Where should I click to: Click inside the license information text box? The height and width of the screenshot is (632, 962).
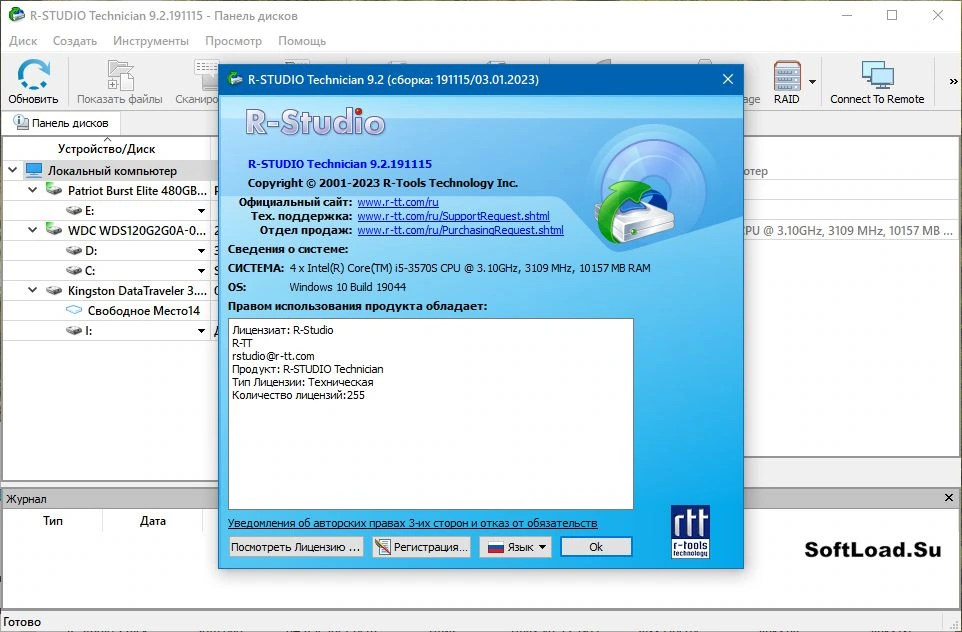tap(431, 414)
